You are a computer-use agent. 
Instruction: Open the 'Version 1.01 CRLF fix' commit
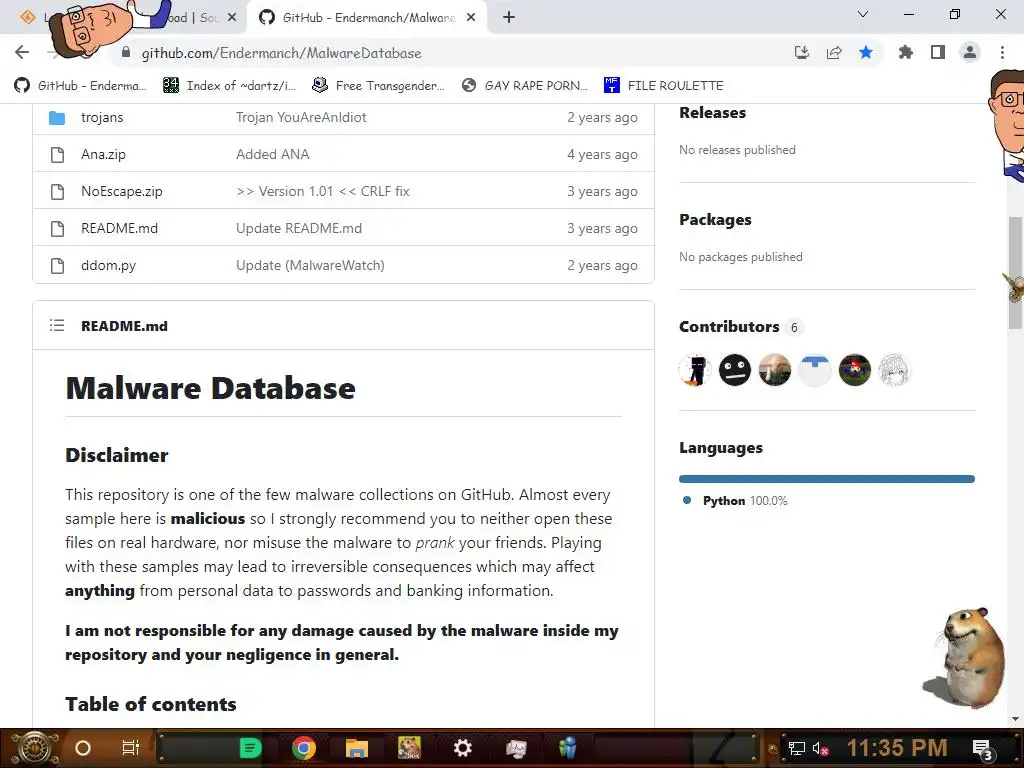click(323, 191)
